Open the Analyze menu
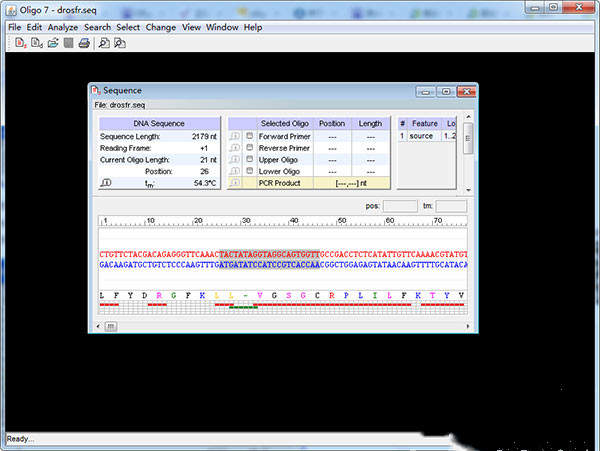600x451 pixels. point(63,27)
